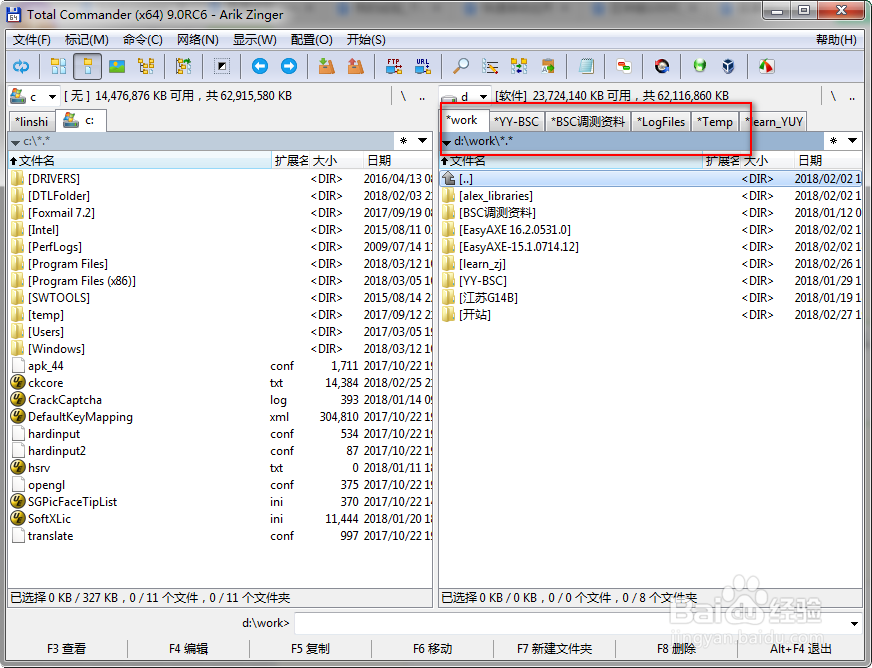
Task: Open the 命令(C) menu
Action: [142, 40]
